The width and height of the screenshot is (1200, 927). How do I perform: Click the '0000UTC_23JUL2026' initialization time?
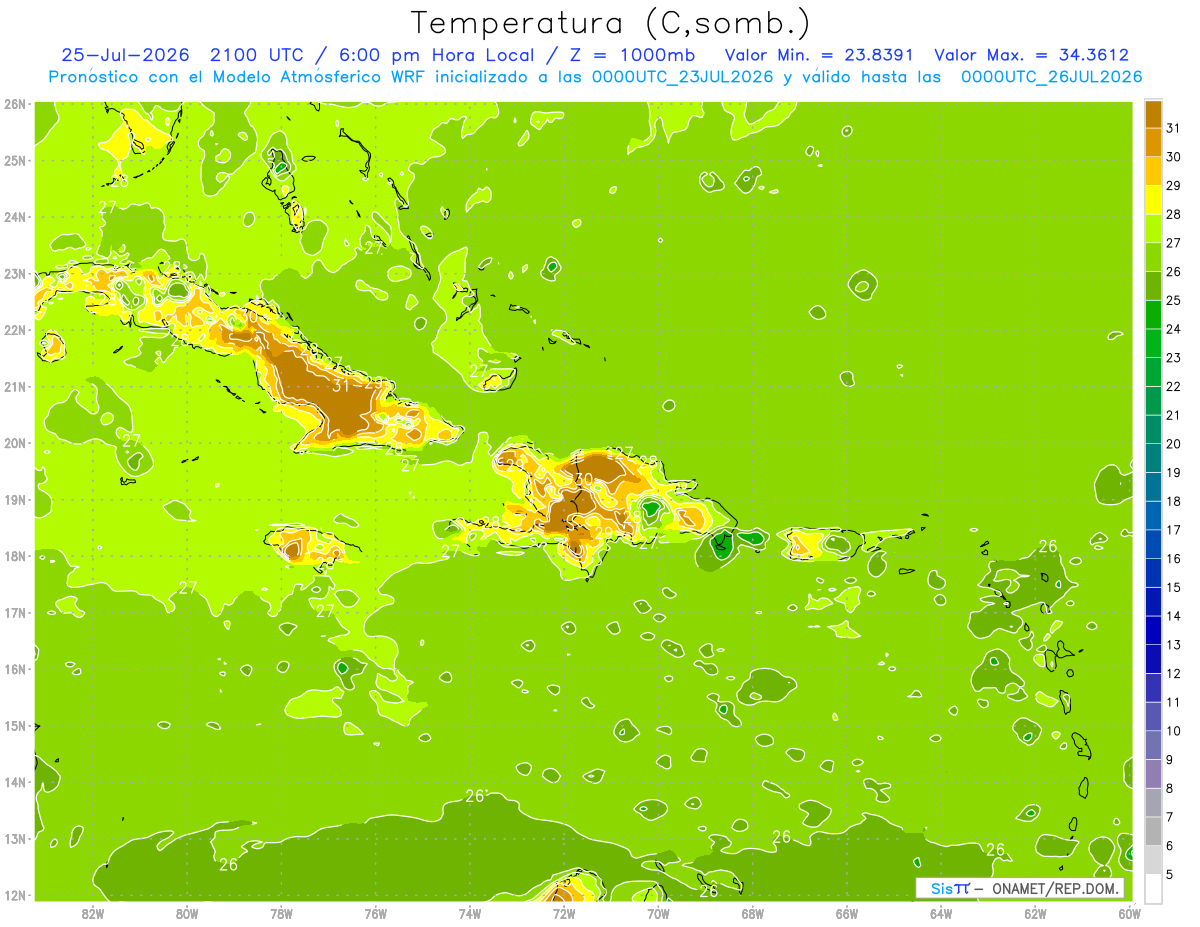click(683, 76)
